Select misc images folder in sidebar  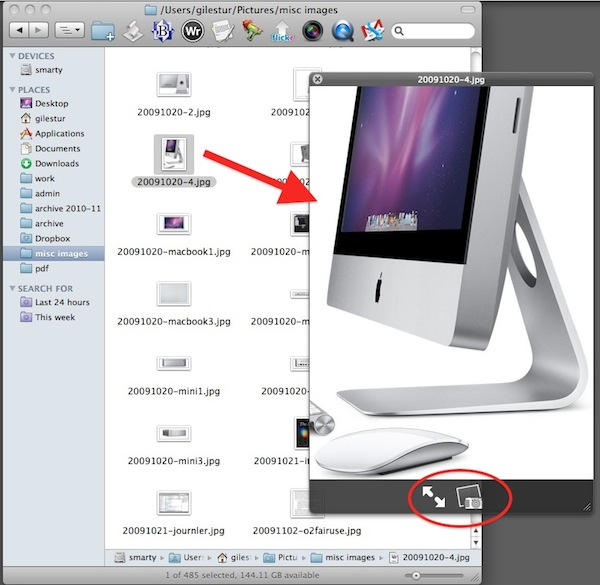(x=54, y=253)
